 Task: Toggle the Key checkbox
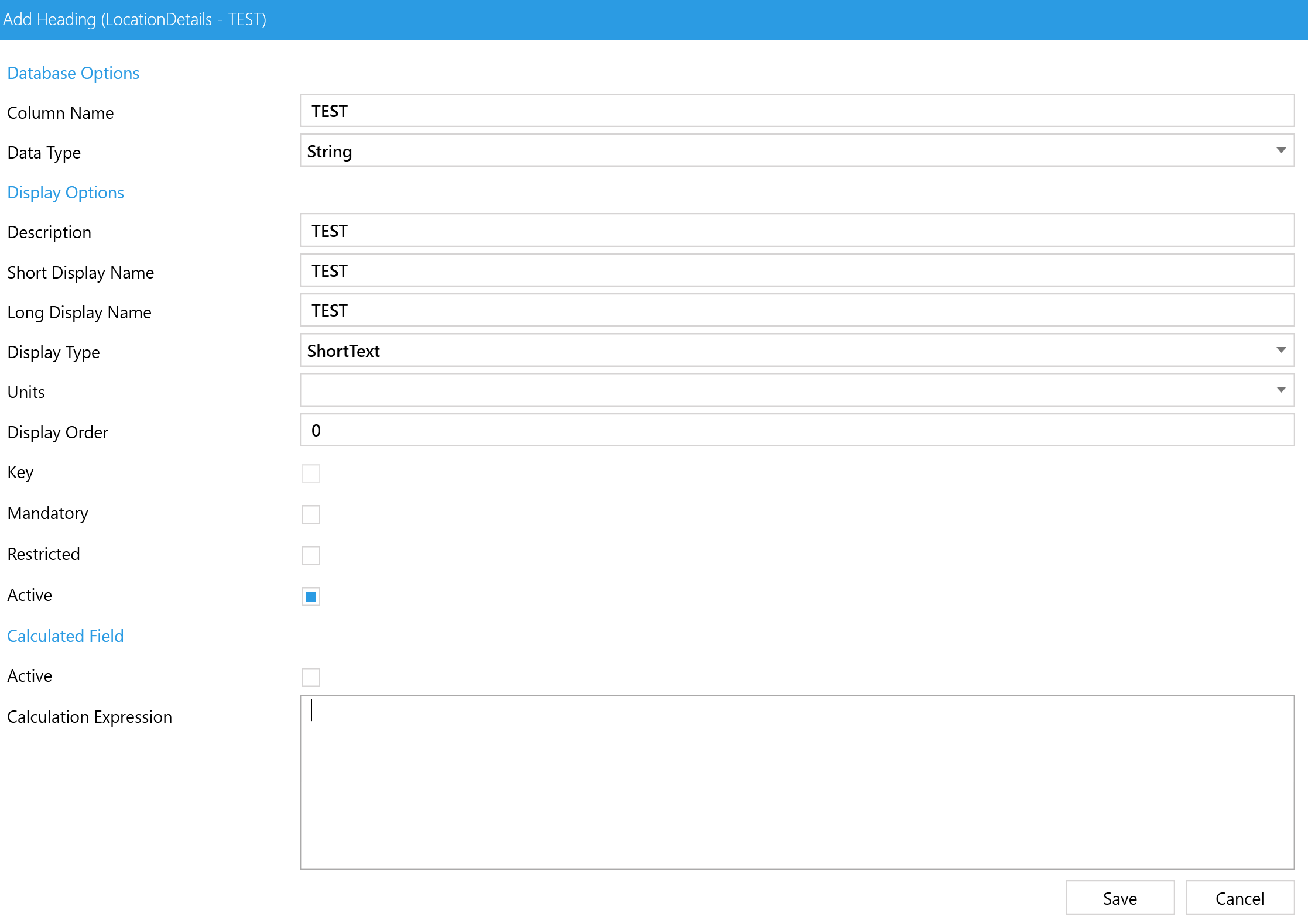click(311, 473)
